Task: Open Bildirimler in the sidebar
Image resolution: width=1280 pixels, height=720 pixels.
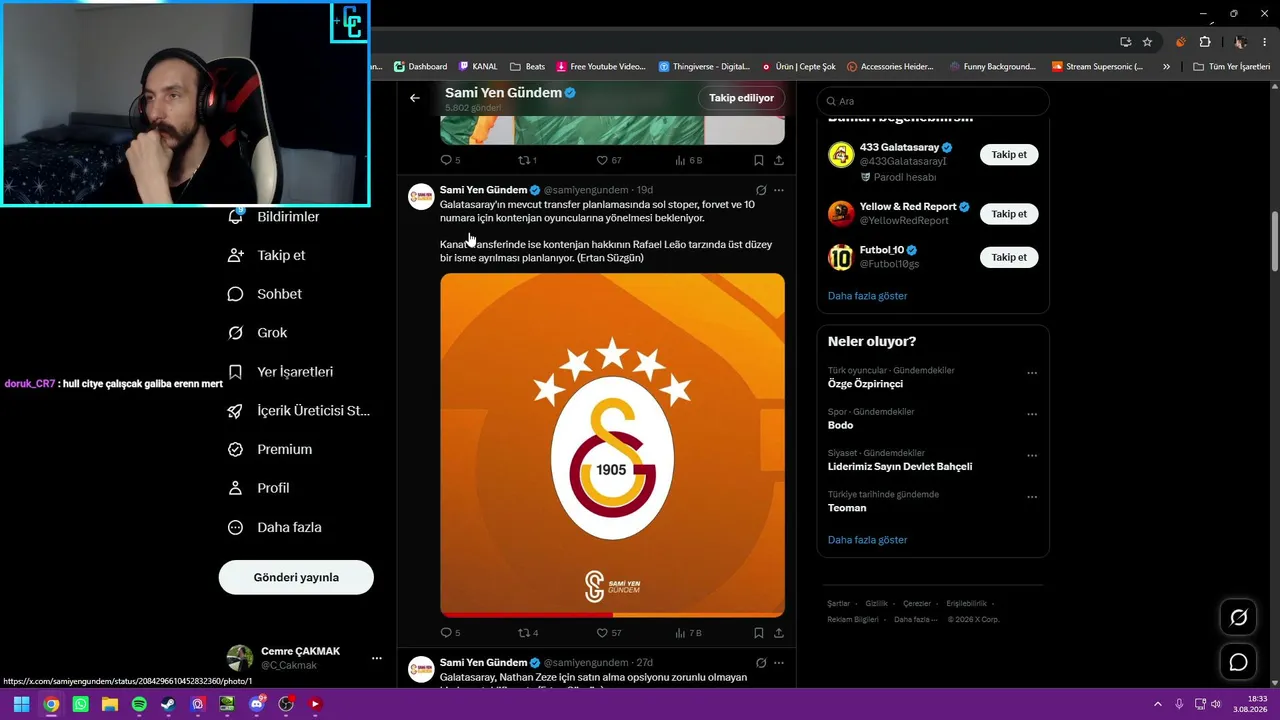Action: 274,217
